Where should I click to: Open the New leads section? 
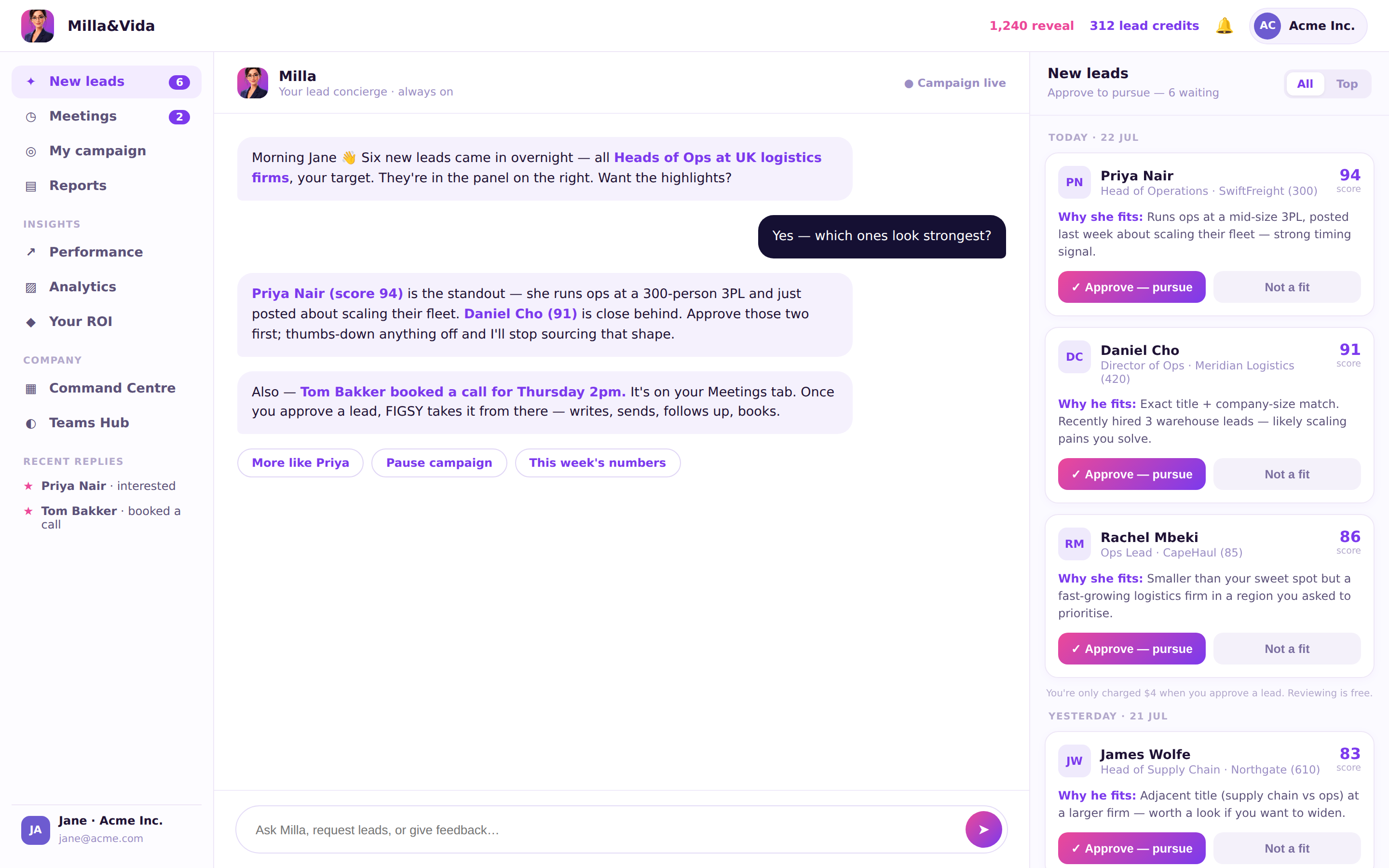[x=106, y=81]
